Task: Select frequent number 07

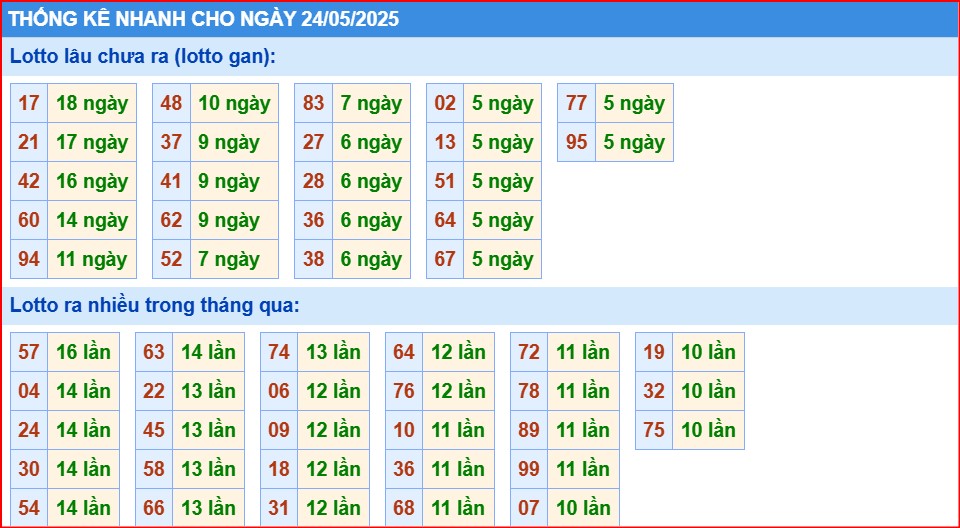Action: (529, 508)
